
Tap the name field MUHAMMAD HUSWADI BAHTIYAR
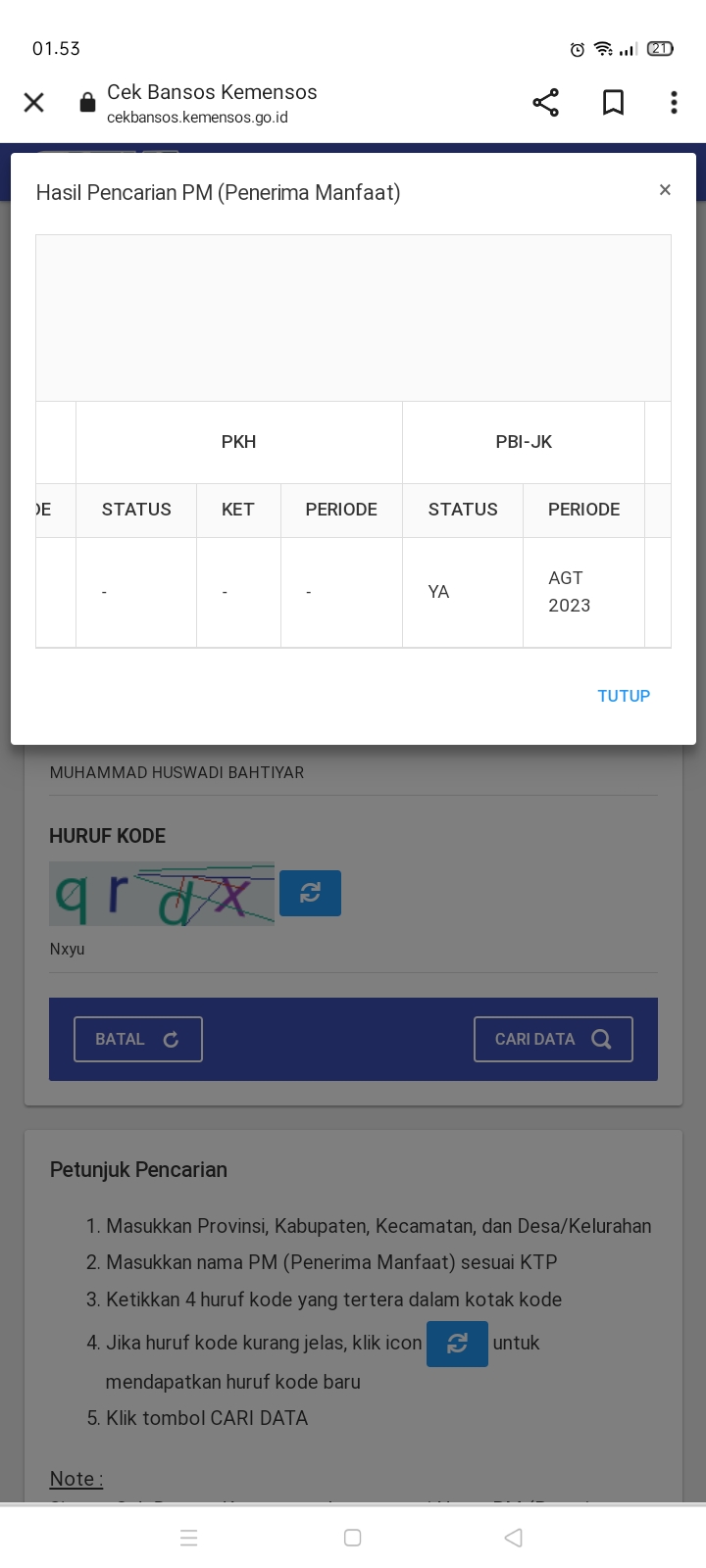353,772
